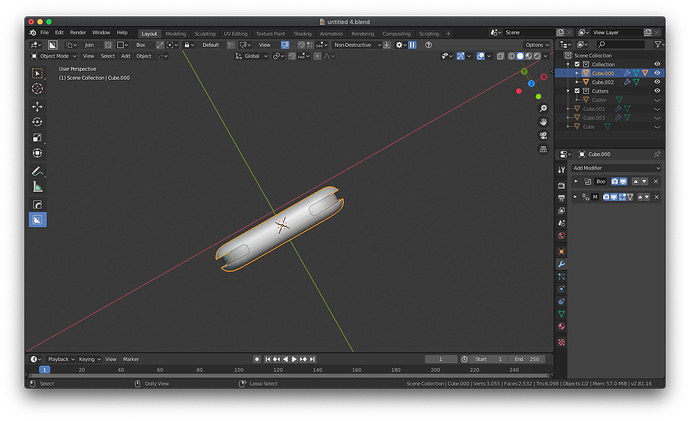Open the Non-Destructive dropdown
This screenshot has width=690, height=421.
[x=357, y=45]
